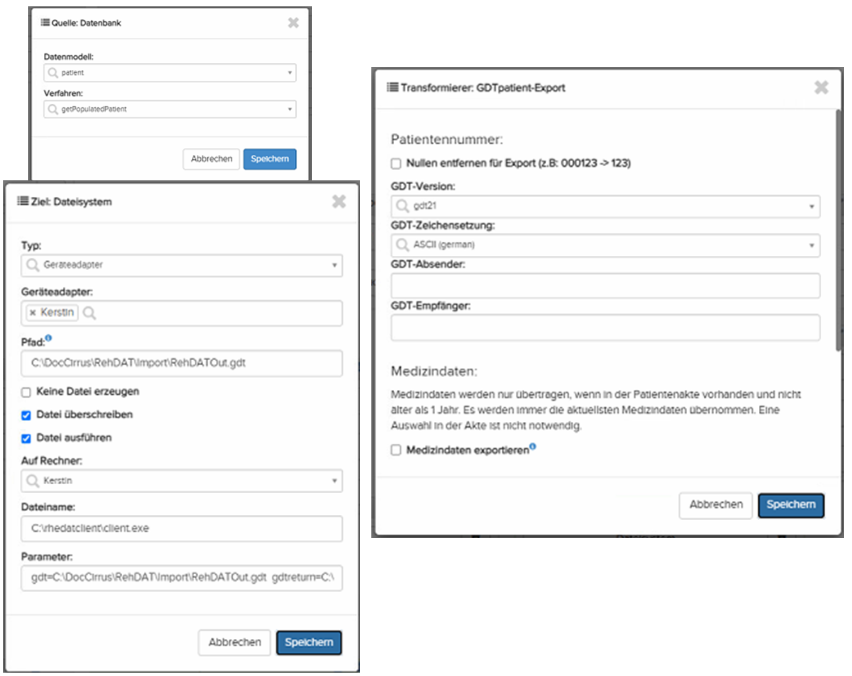Click Abbrechen in the Ziel: Dateisystem dialog
Image resolution: width=852 pixels, height=676 pixels.
click(x=234, y=642)
